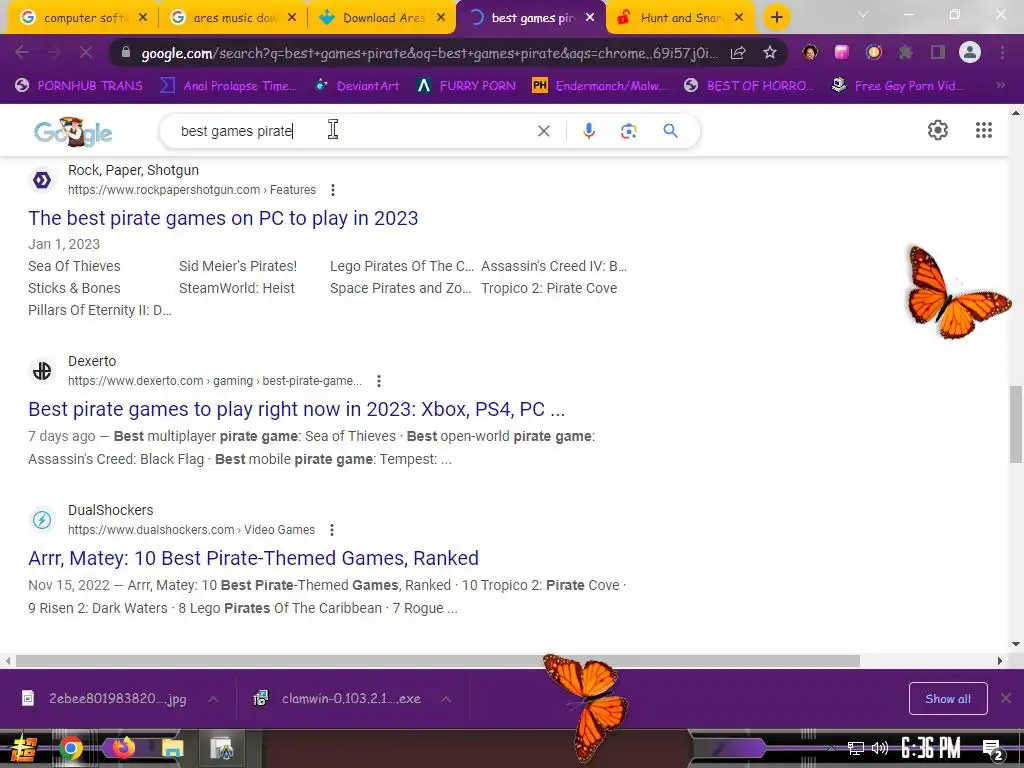The height and width of the screenshot is (768, 1024).
Task: Click the address bar URL
Action: point(430,53)
